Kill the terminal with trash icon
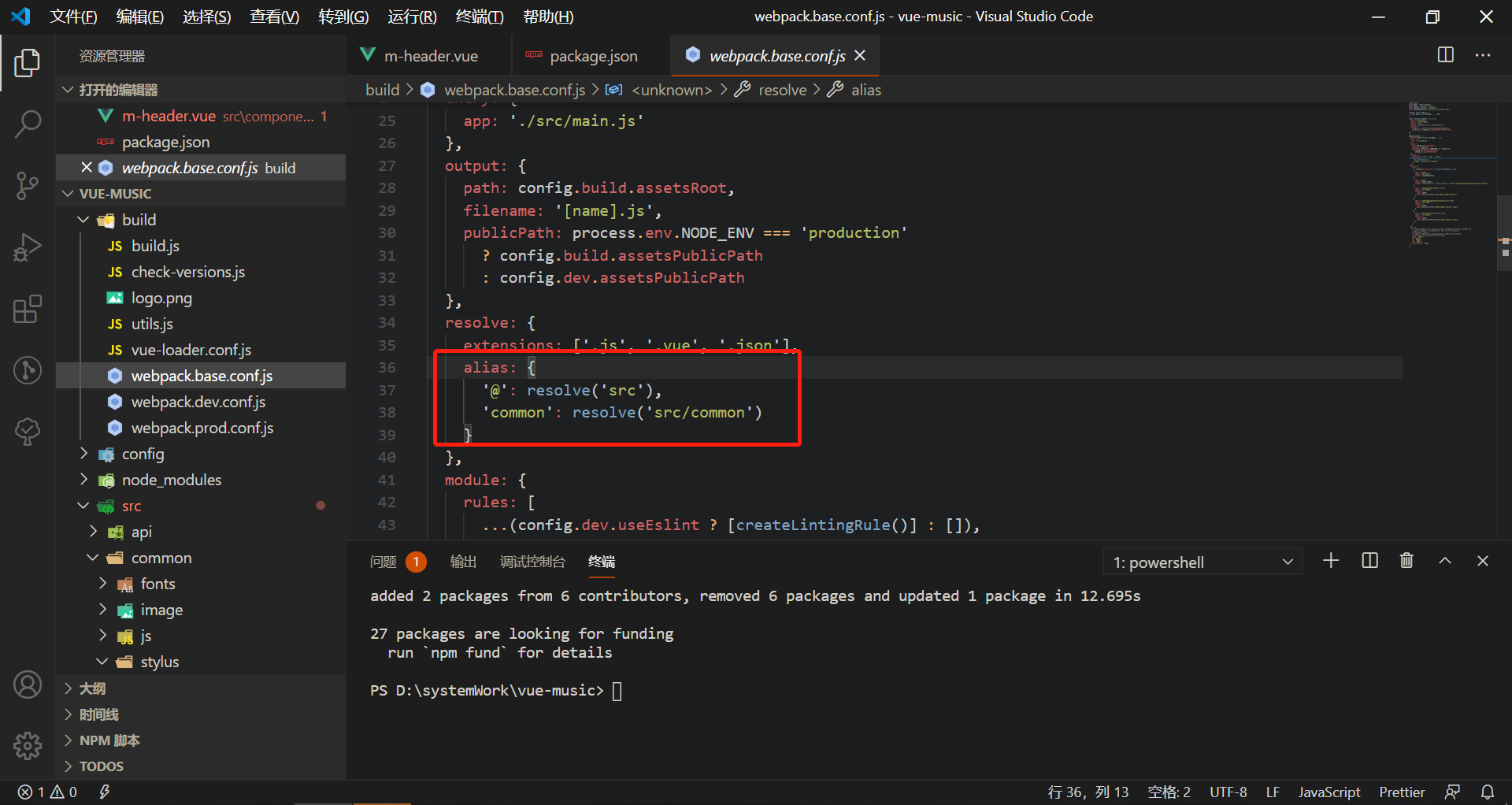 click(x=1406, y=561)
